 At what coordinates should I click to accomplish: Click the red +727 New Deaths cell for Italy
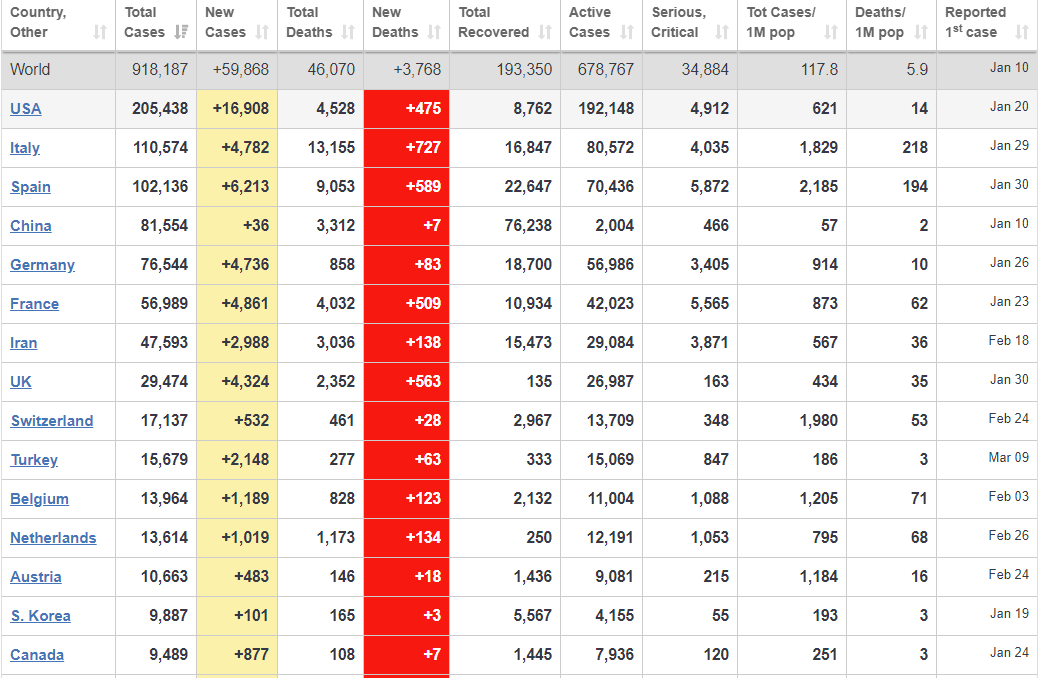pyautogui.click(x=406, y=148)
